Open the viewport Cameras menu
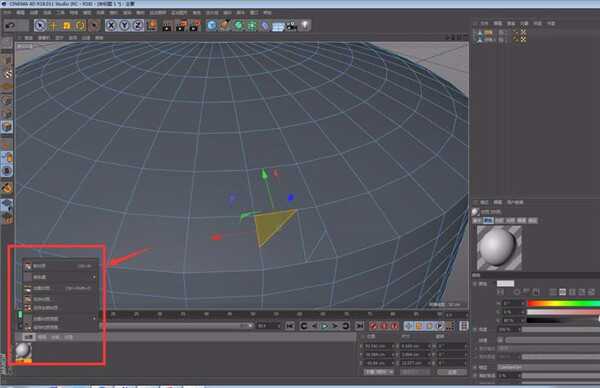This screenshot has height=388, width=600. click(44, 38)
